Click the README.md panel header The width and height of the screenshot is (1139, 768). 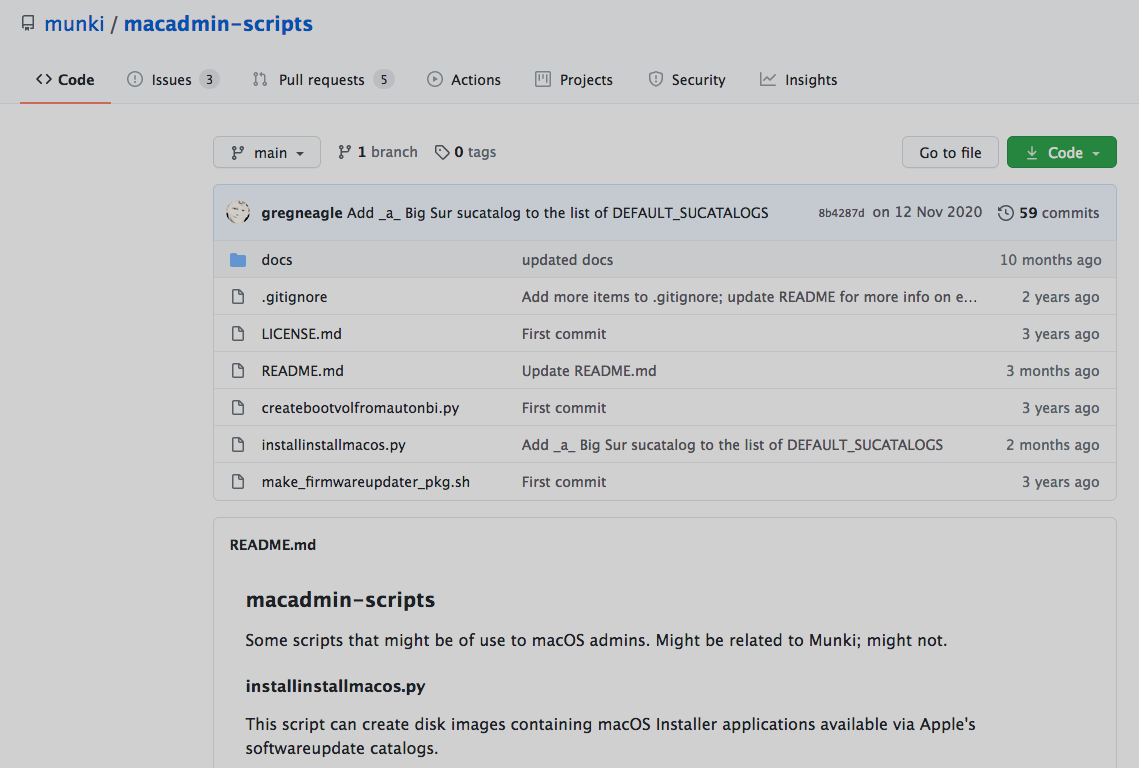pyautogui.click(x=272, y=545)
